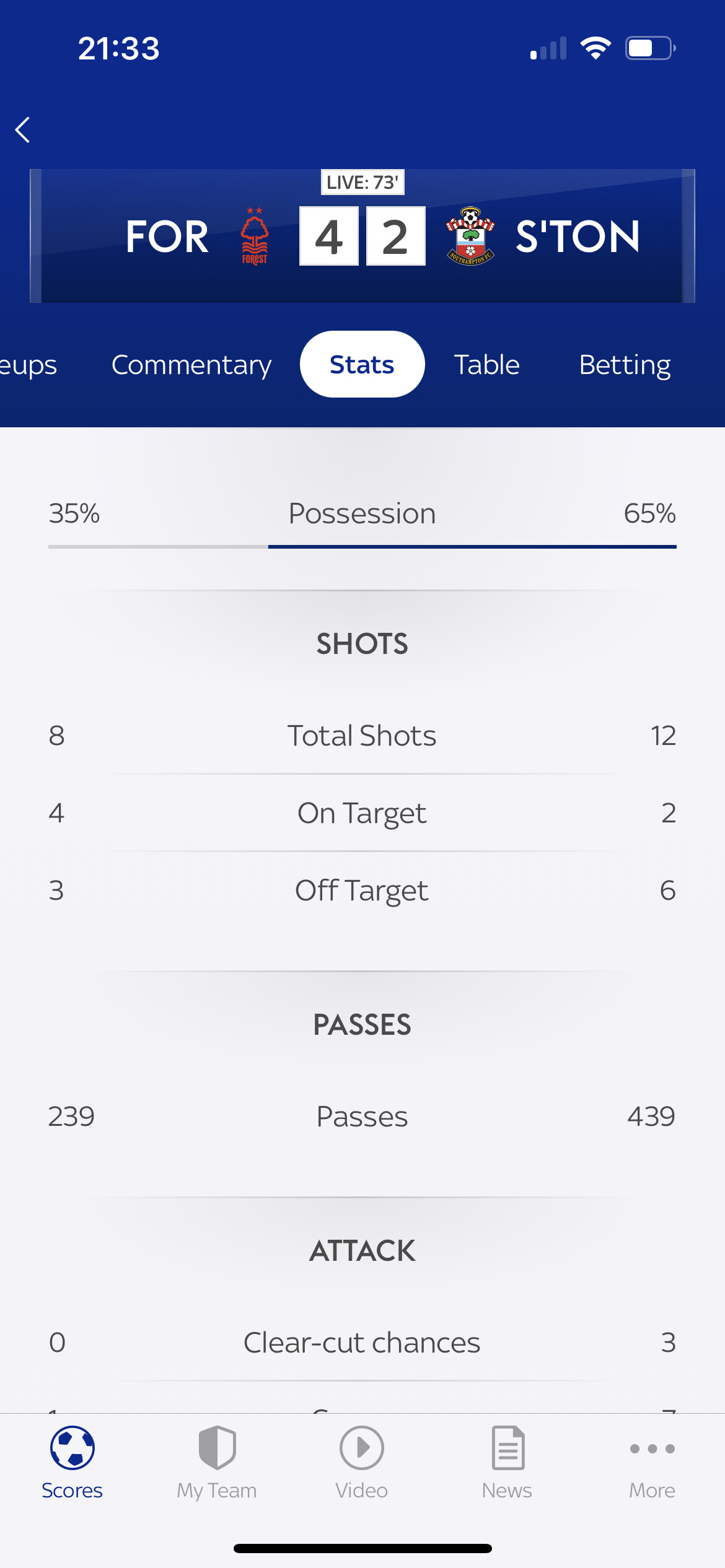Tap the Wi-Fi status icon
Image resolution: width=725 pixels, height=1568 pixels.
click(x=595, y=48)
